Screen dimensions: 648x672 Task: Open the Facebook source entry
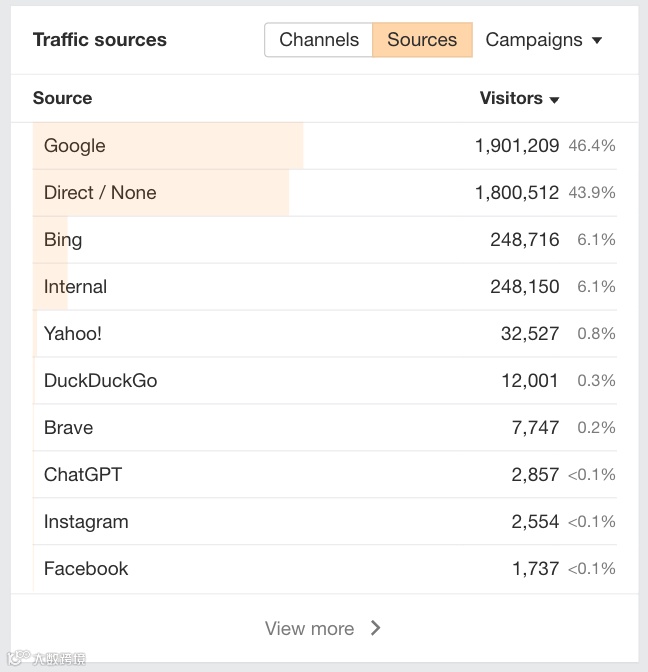86,569
